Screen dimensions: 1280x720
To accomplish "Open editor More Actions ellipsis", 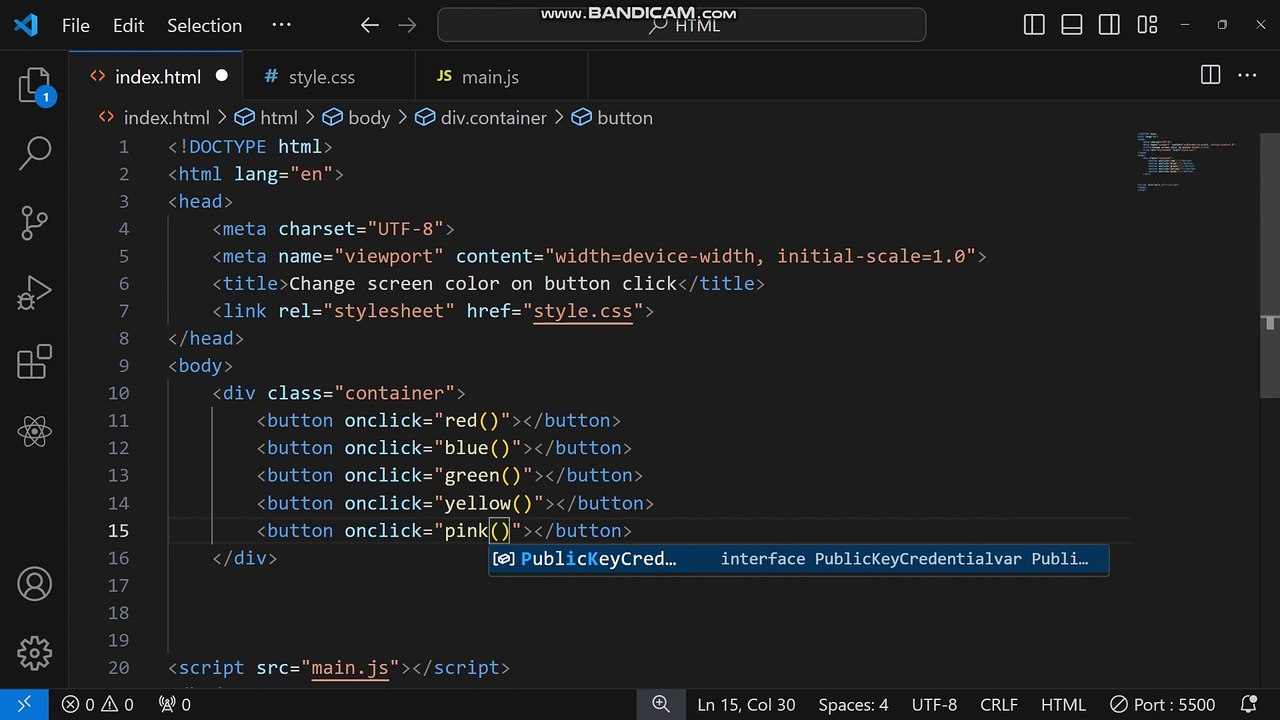I will (1247, 75).
